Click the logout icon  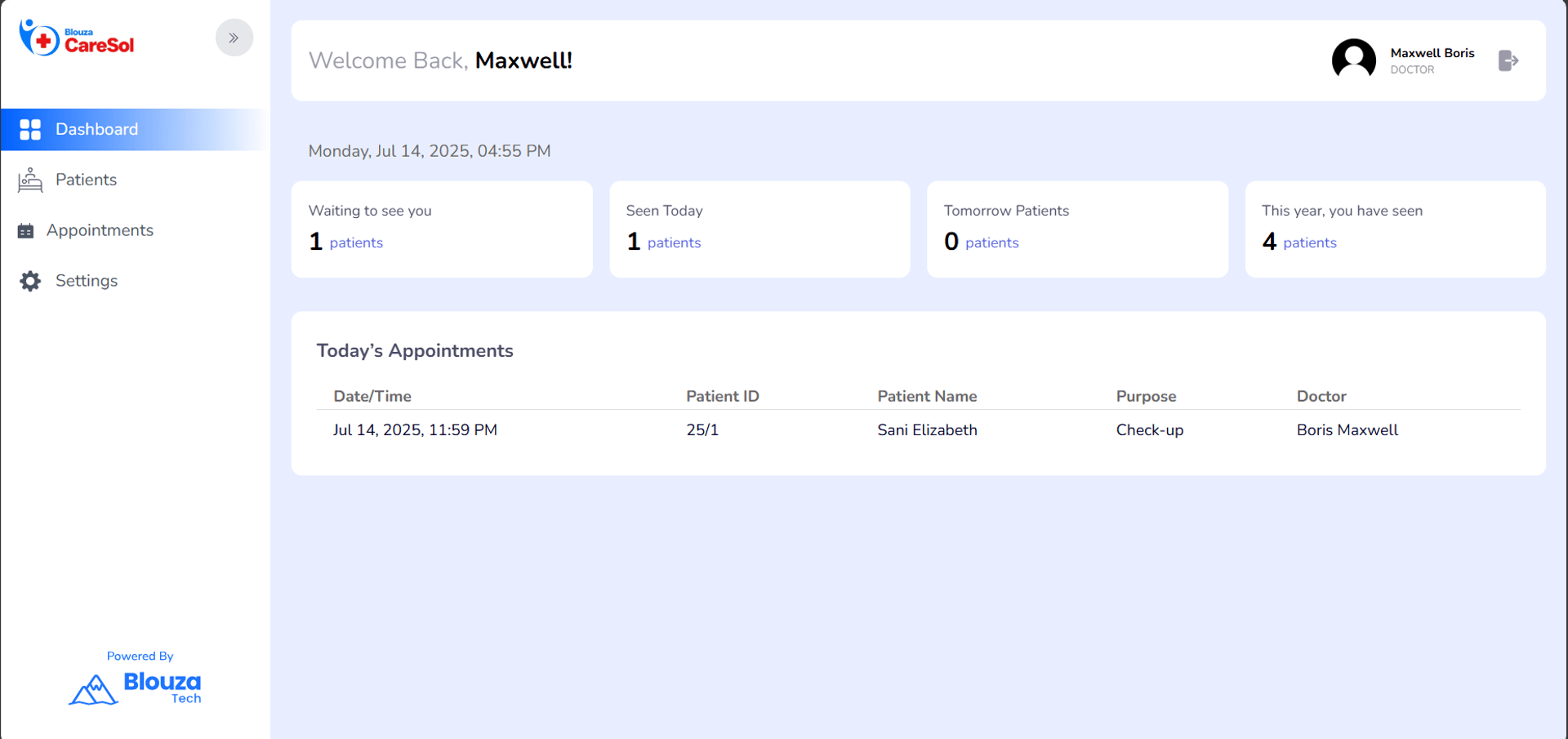point(1508,60)
